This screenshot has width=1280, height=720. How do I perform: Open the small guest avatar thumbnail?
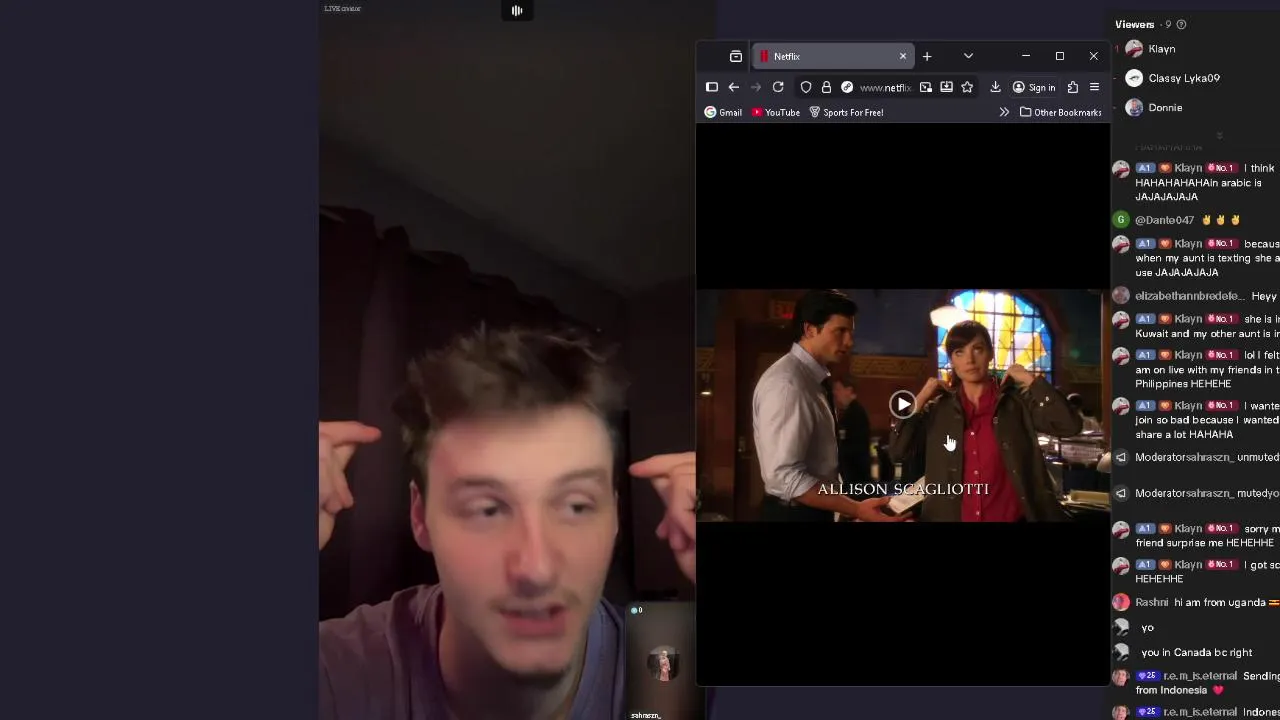tap(662, 662)
